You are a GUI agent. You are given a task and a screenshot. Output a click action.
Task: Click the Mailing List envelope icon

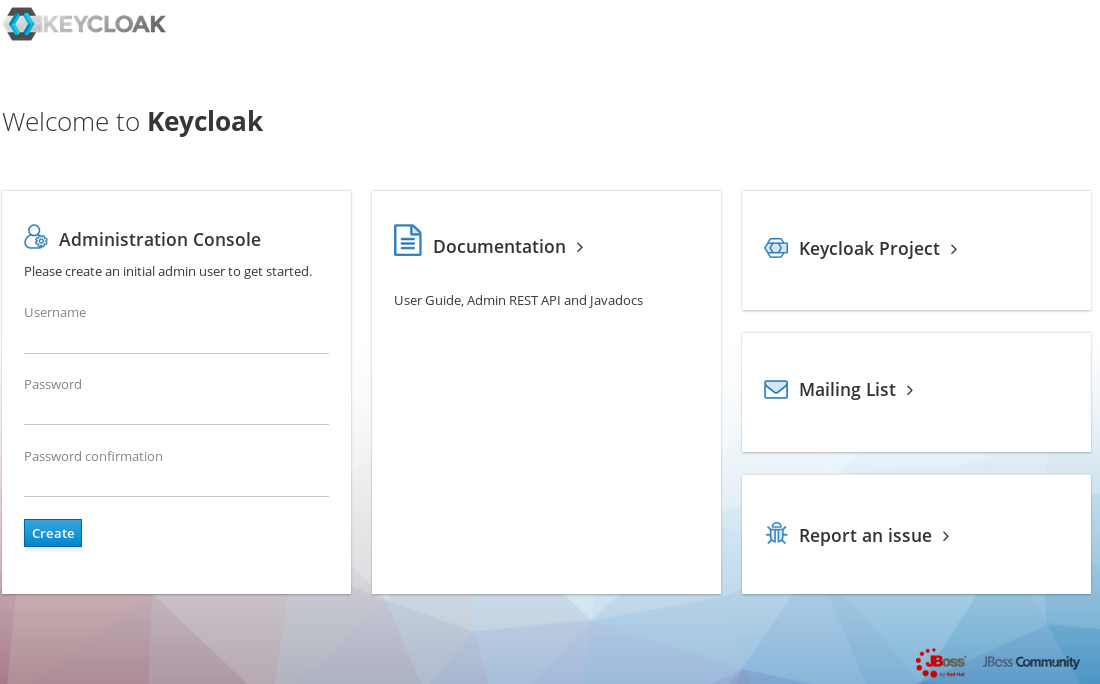pos(776,389)
